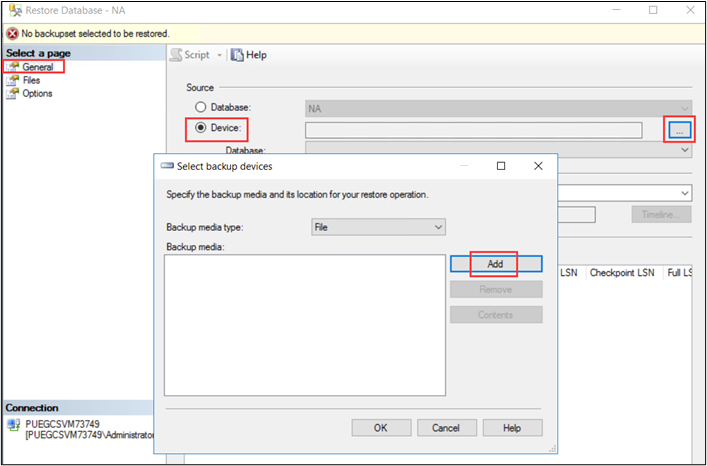Click the server connection icon PUEGCSVM73749
This screenshot has width=707, height=466.
pos(14,425)
